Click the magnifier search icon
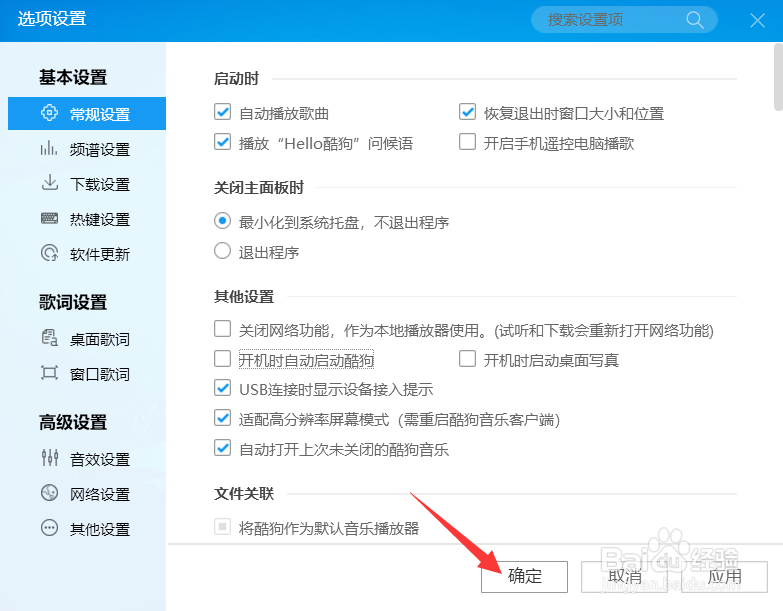 [x=695, y=20]
